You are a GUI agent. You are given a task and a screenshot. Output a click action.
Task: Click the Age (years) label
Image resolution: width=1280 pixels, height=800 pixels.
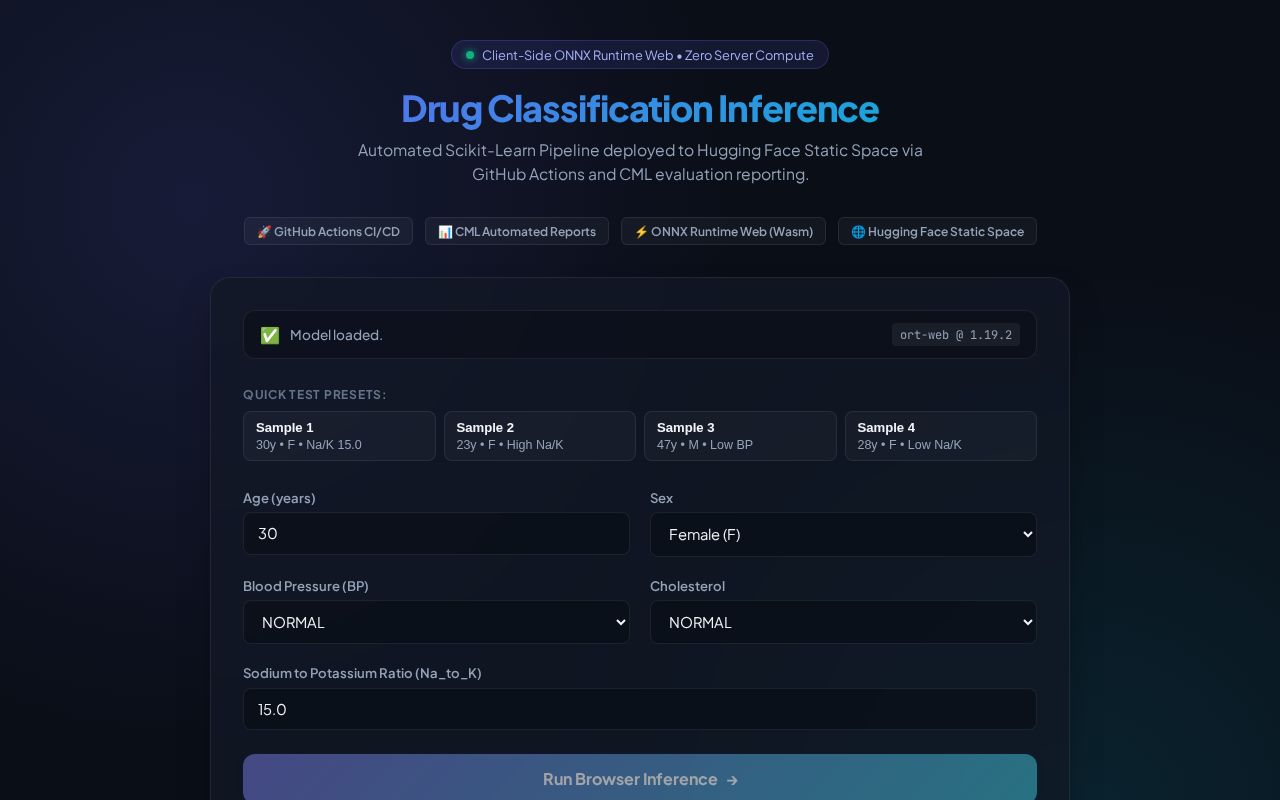tap(279, 498)
